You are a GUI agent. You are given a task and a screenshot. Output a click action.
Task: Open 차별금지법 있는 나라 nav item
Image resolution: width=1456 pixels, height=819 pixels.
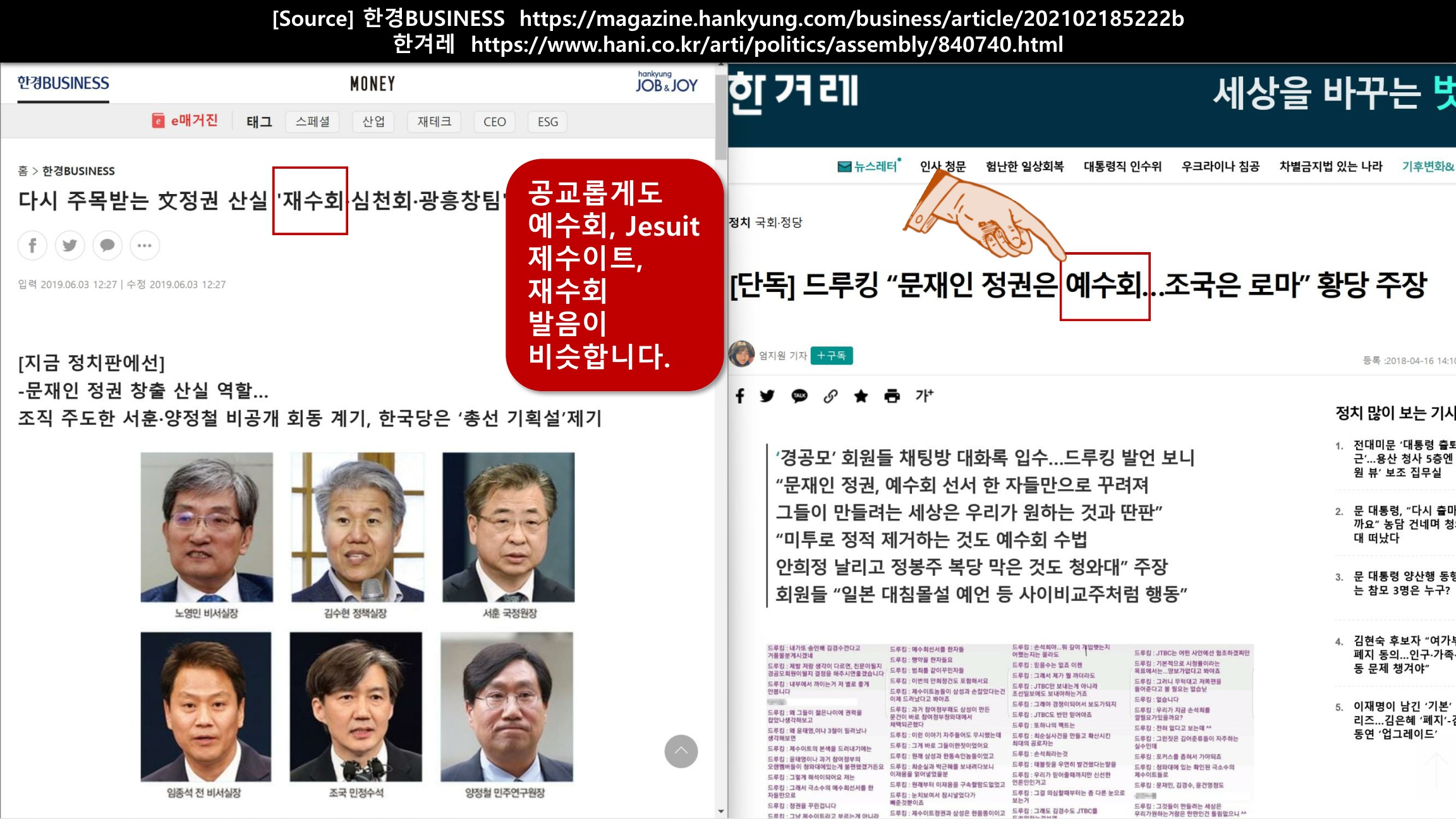coord(1331,167)
